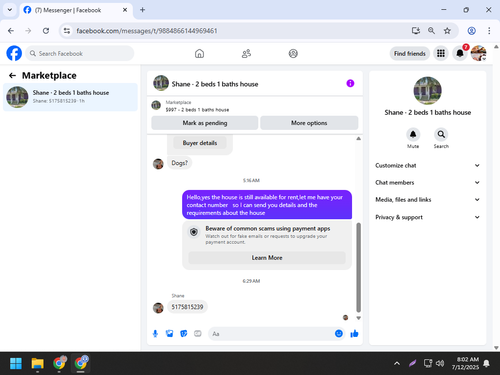This screenshot has height=375, width=500.
Task: Click Shane's avatar beside the 5175815239 message
Action: coord(158,308)
